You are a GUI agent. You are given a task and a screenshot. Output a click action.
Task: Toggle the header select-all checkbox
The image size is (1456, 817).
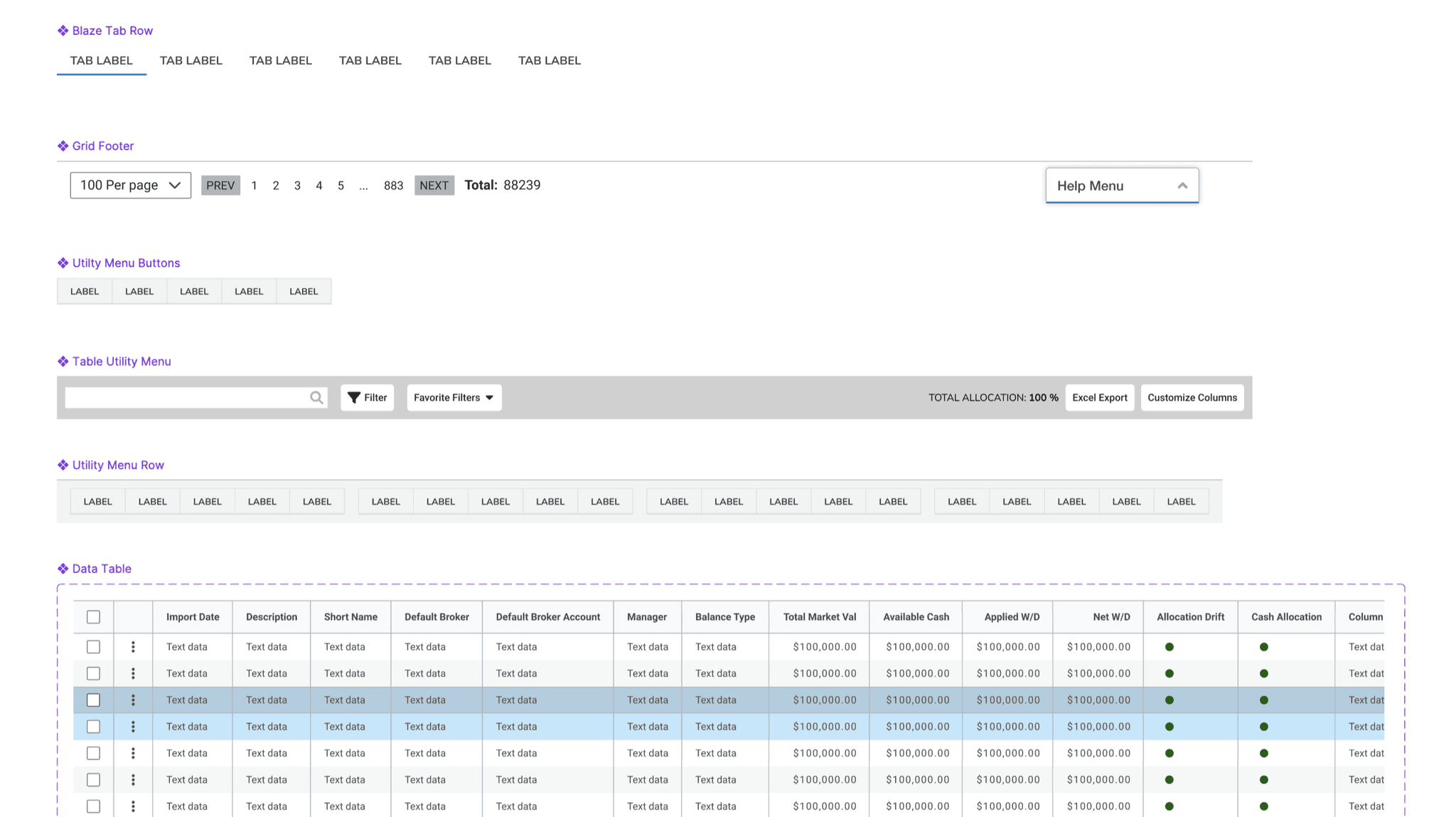pos(93,617)
